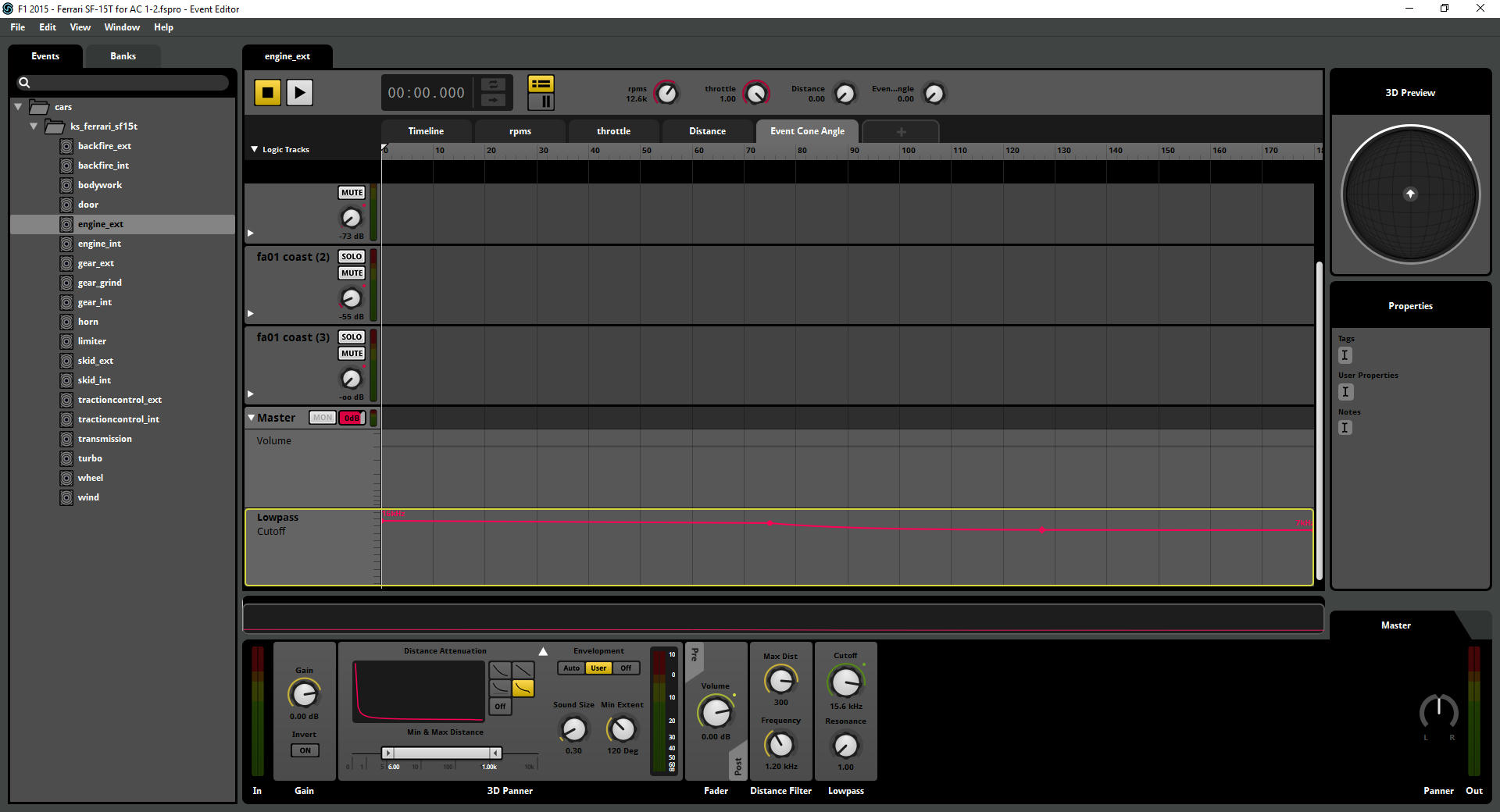Screen dimensions: 1500x812
Task: Collapse the 3D Panner with the white triangle
Action: click(543, 651)
